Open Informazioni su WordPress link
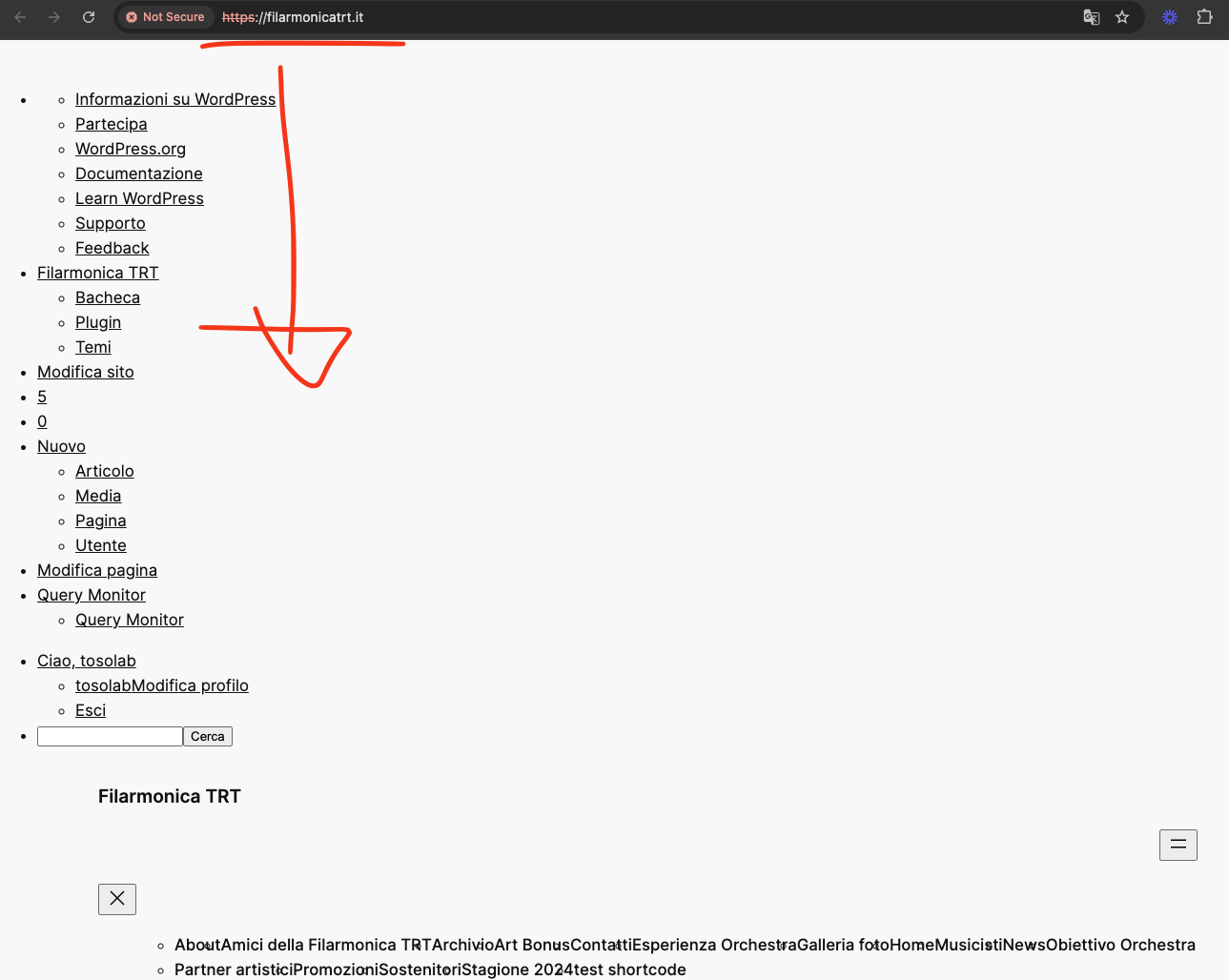 175,99
